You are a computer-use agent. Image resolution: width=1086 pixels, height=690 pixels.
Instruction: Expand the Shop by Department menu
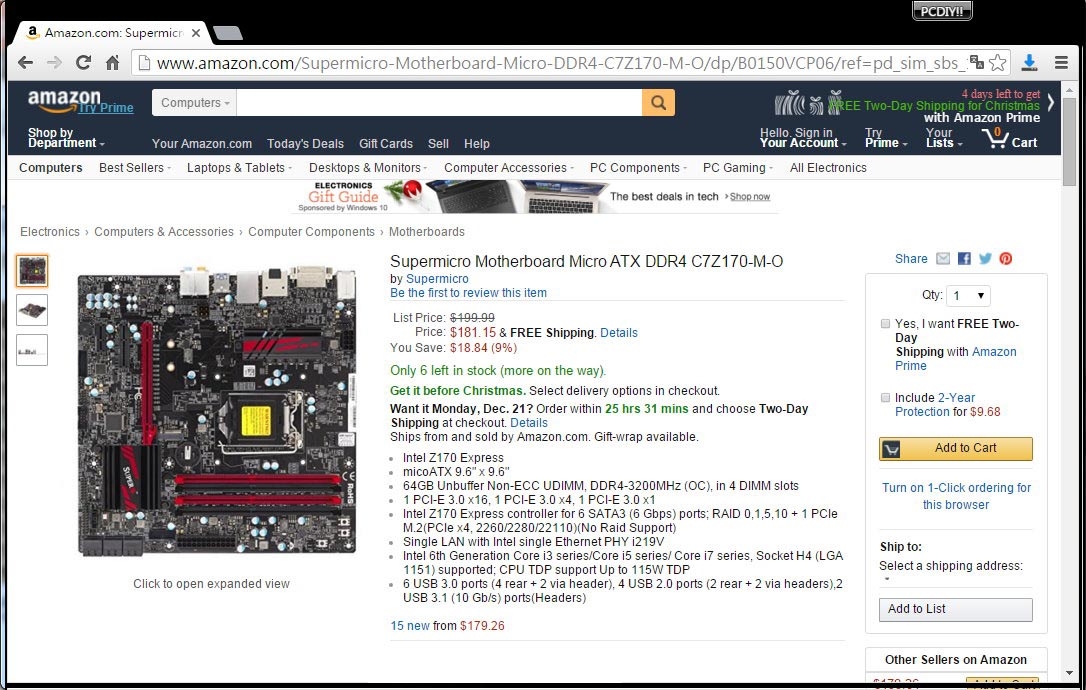[x=66, y=137]
